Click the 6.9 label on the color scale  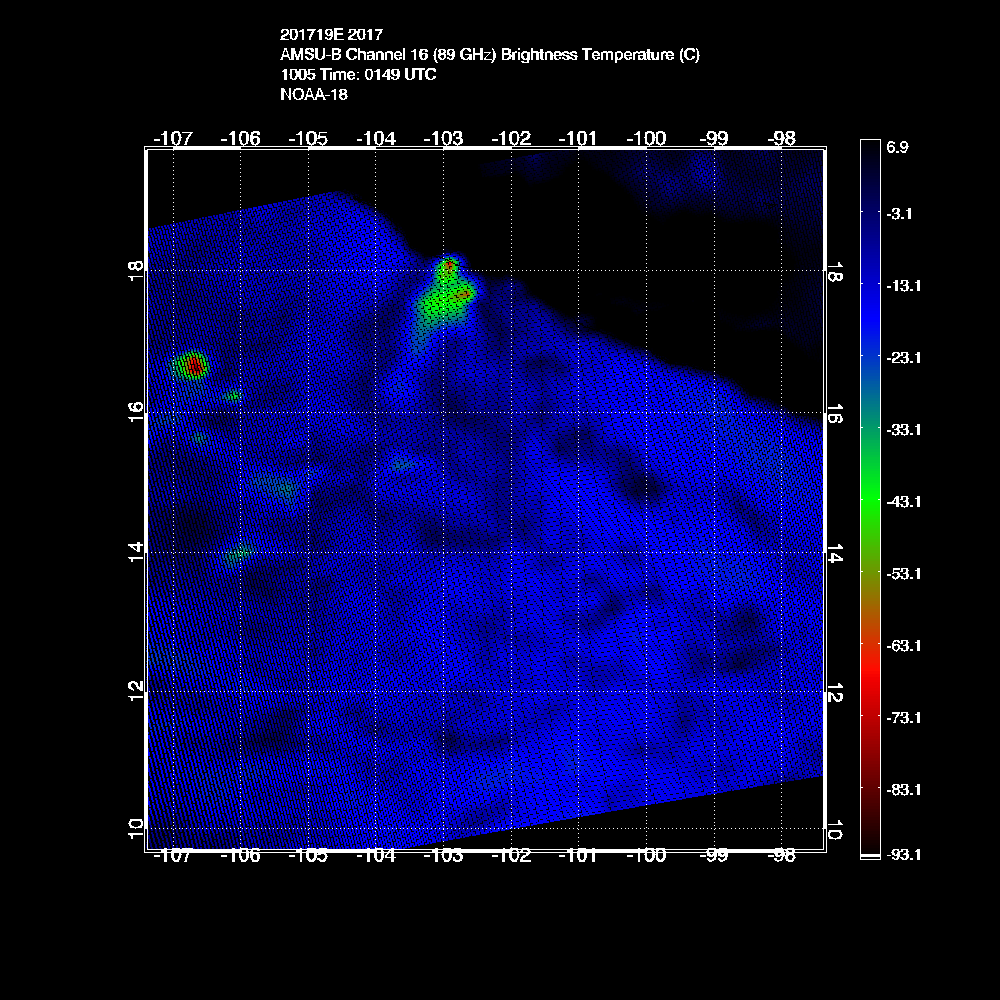tap(897, 148)
